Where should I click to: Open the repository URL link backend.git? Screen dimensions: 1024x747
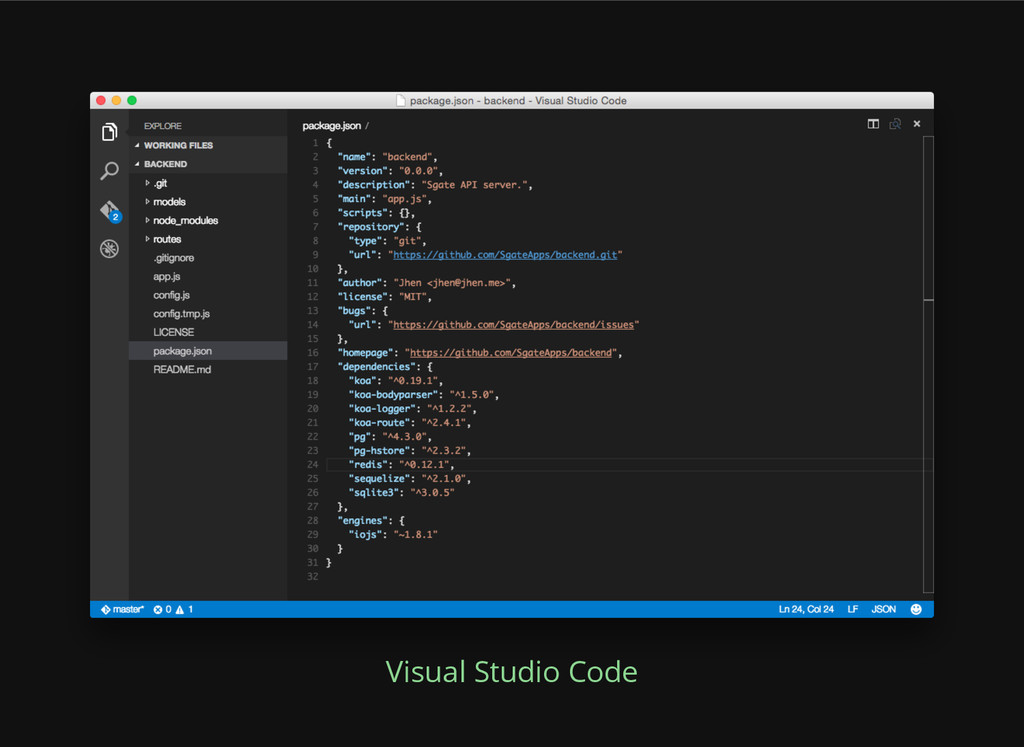coord(505,255)
